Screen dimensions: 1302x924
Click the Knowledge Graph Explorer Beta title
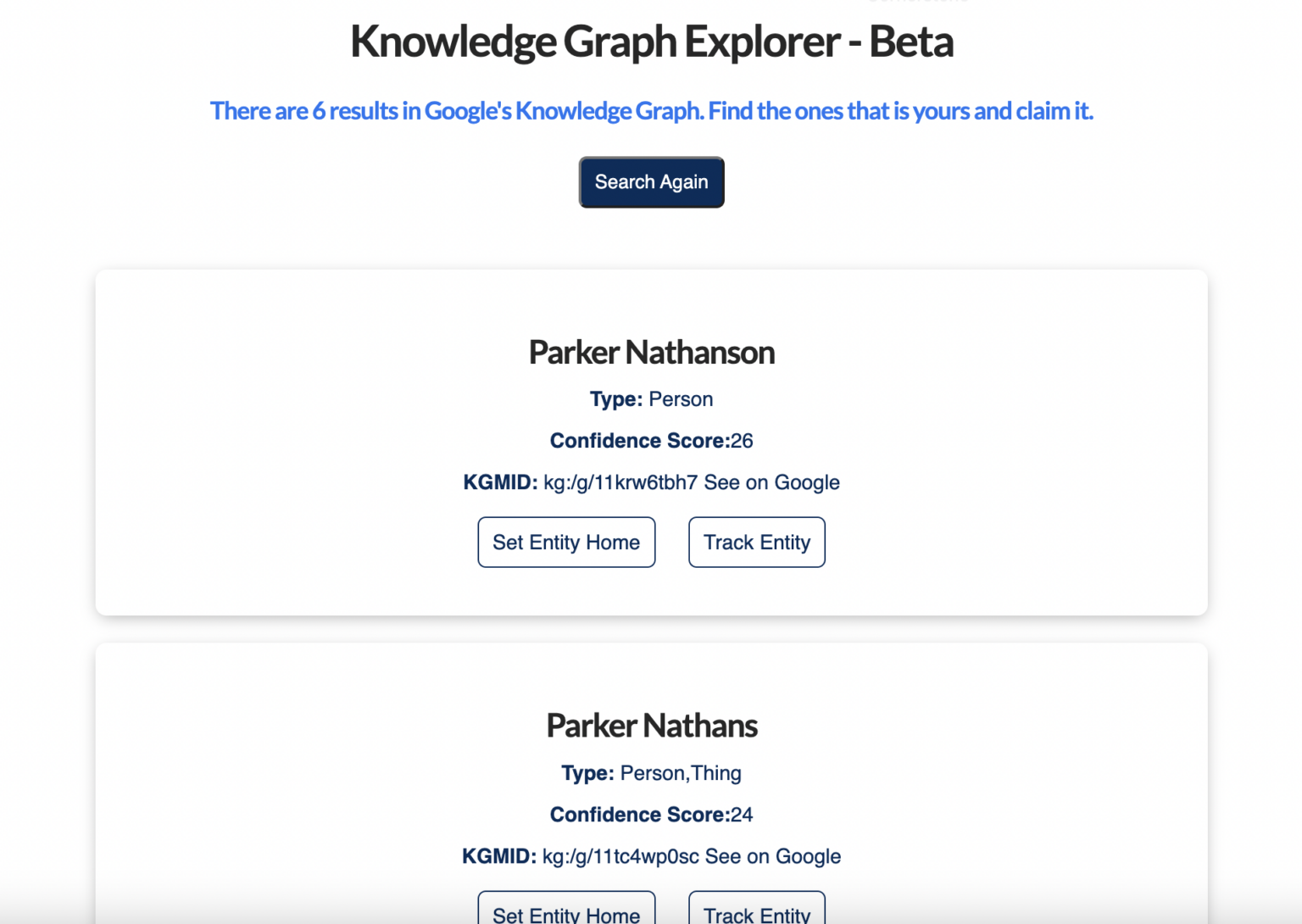click(651, 41)
